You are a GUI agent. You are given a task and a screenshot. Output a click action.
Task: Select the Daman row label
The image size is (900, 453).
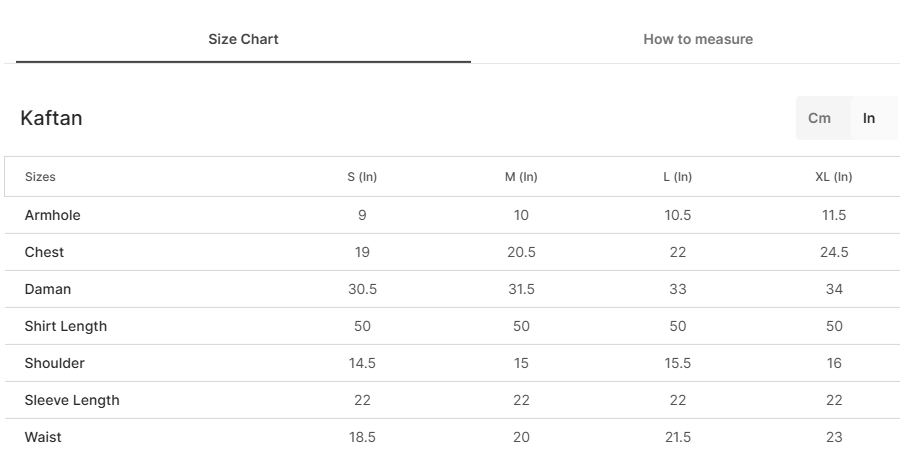click(x=48, y=289)
